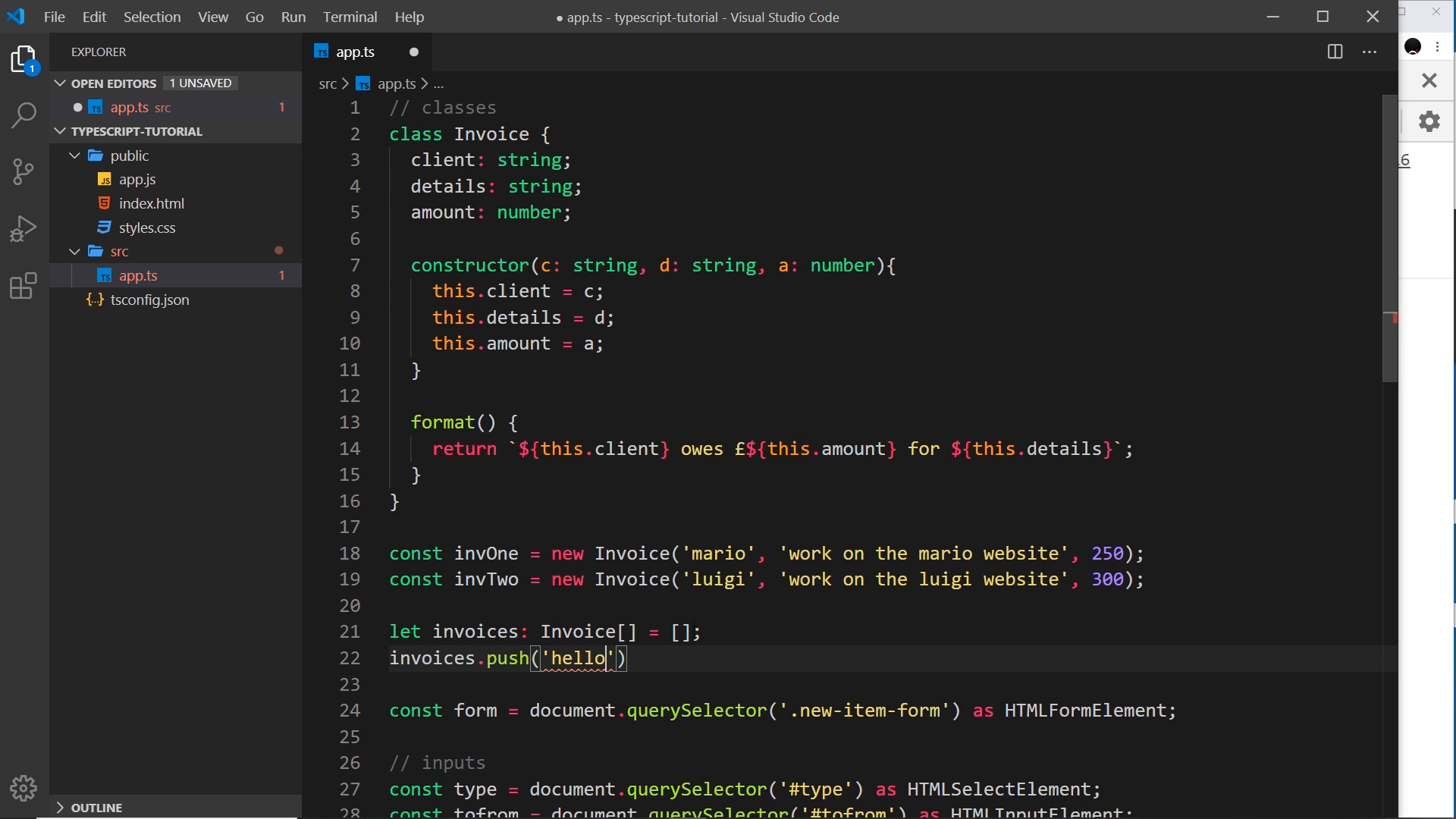Screen dimensions: 1456x819
Task: Open tsconfig.json in the explorer
Action: [150, 300]
